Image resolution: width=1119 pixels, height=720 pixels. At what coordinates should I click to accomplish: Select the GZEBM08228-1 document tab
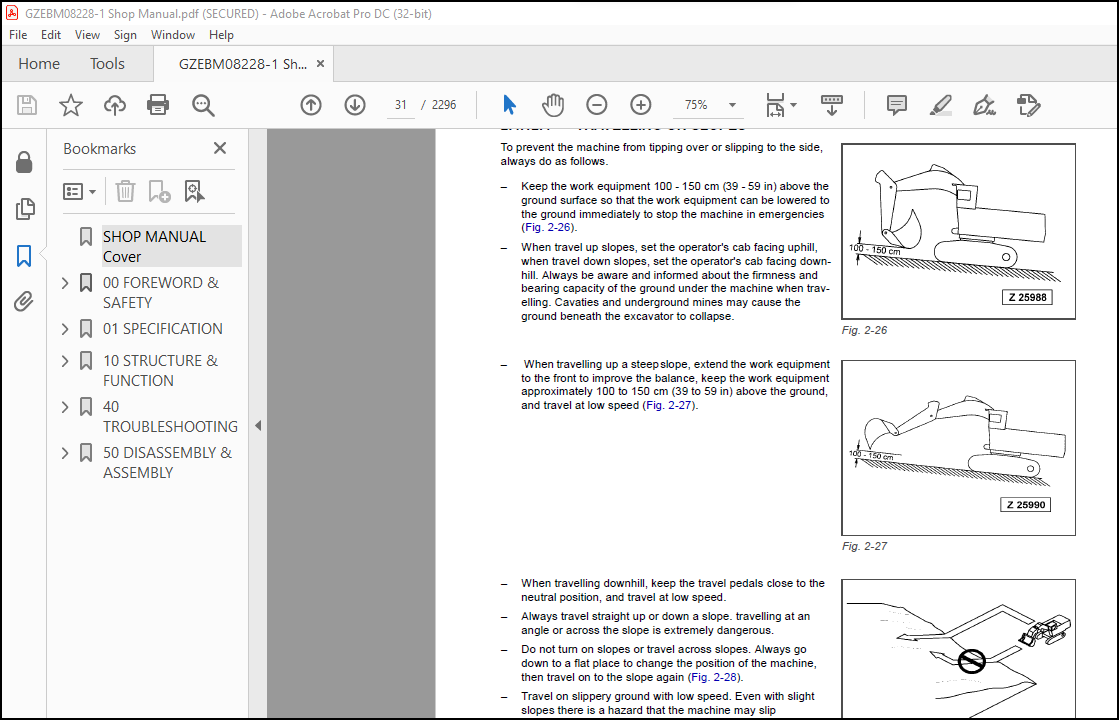243,64
